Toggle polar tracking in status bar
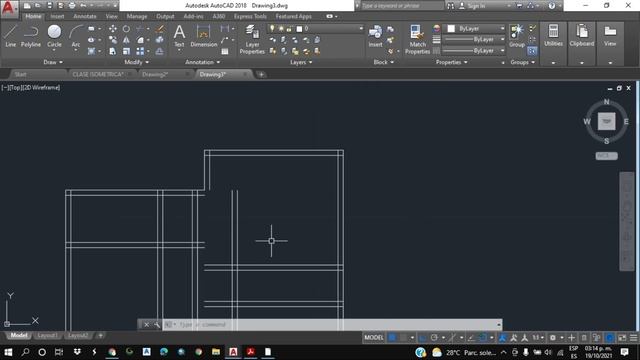This screenshot has width=640, height=360. click(x=434, y=338)
